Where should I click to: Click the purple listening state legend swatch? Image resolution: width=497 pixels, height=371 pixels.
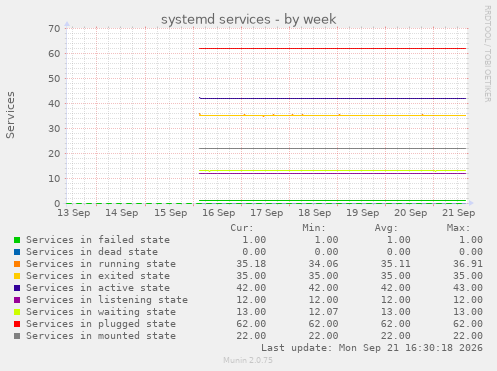(17, 300)
